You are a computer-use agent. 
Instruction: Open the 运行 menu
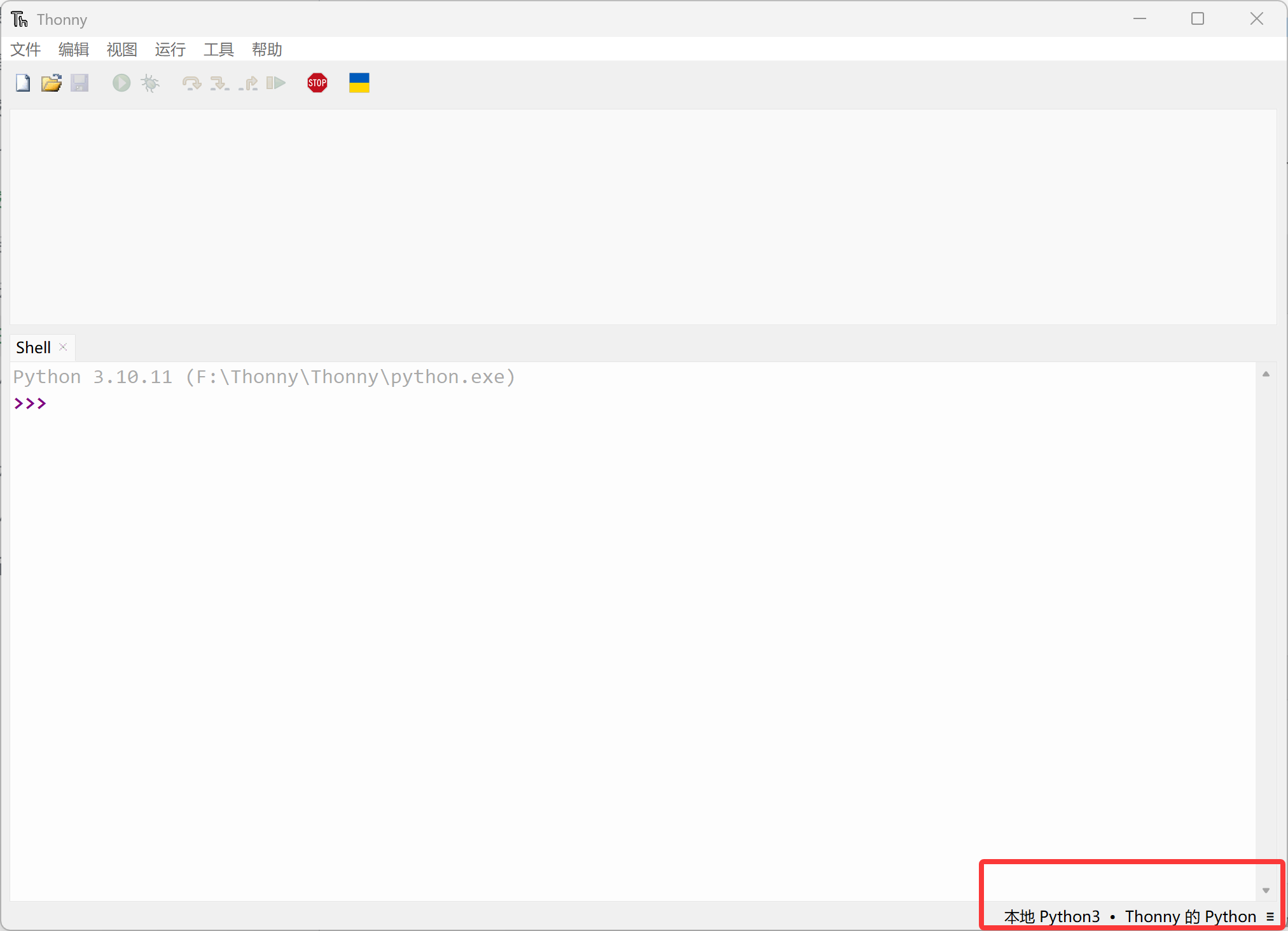(x=170, y=50)
